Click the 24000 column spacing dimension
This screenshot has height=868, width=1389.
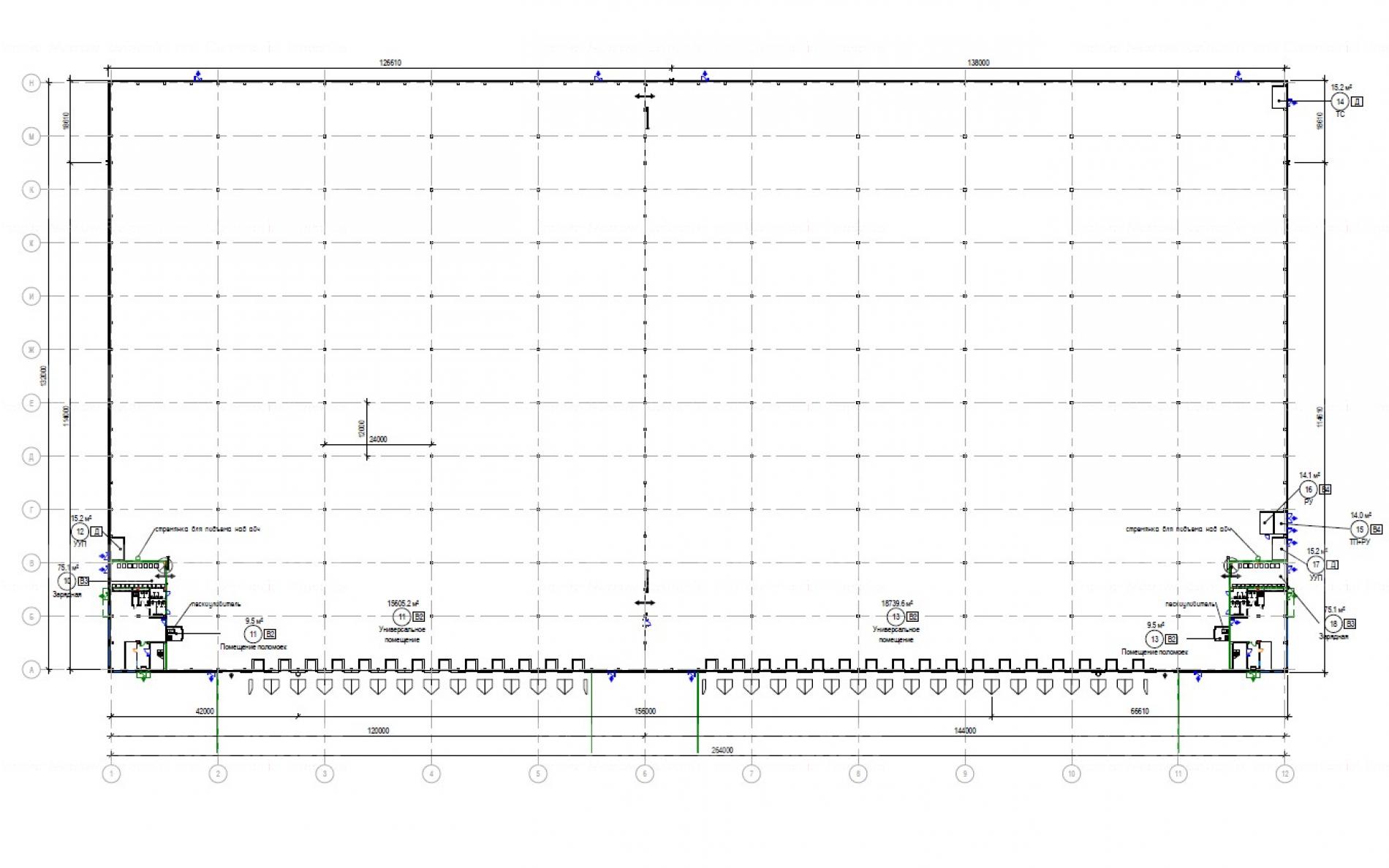(x=378, y=439)
